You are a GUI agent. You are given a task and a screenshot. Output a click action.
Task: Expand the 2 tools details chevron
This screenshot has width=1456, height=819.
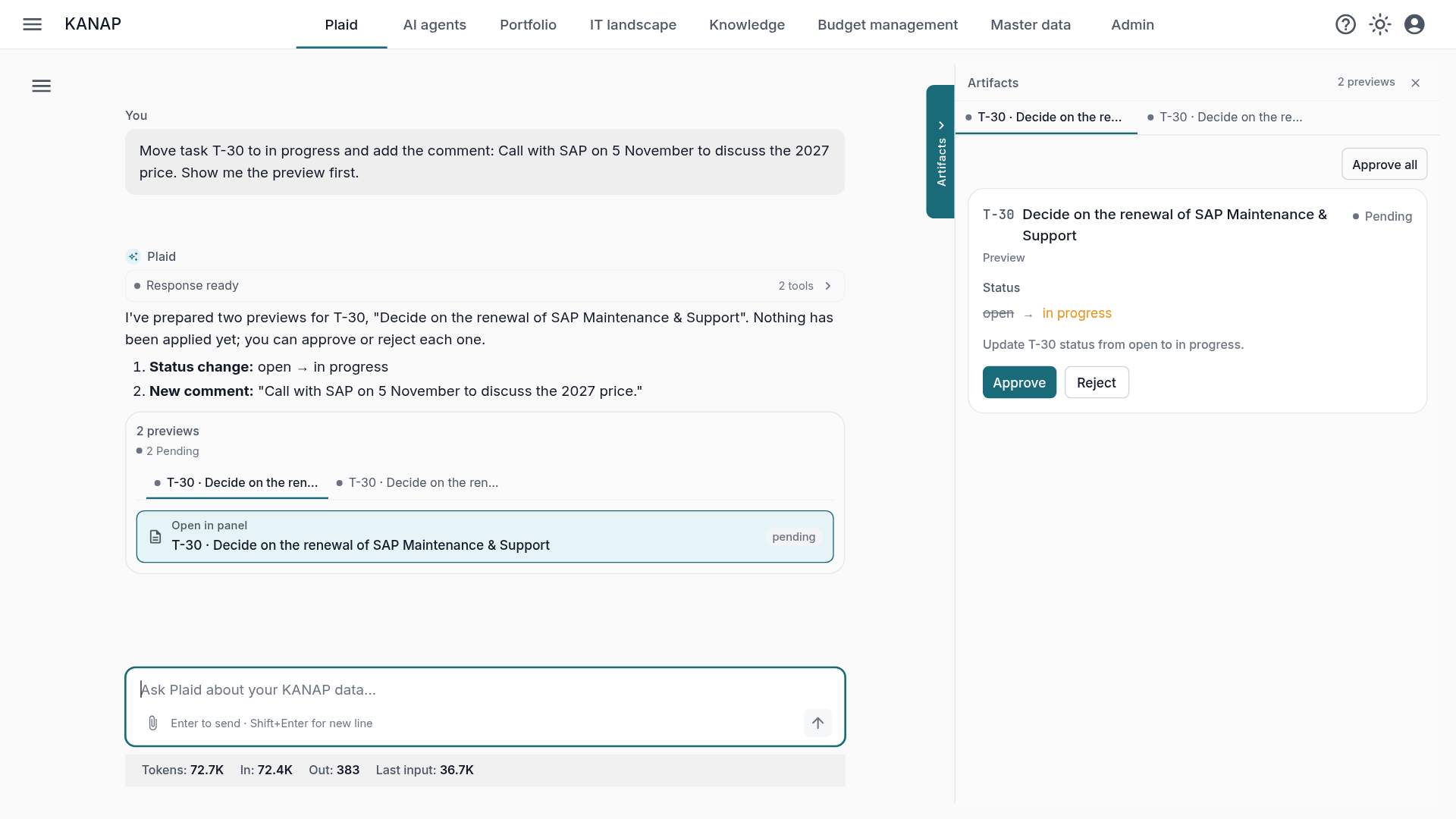[x=828, y=286]
